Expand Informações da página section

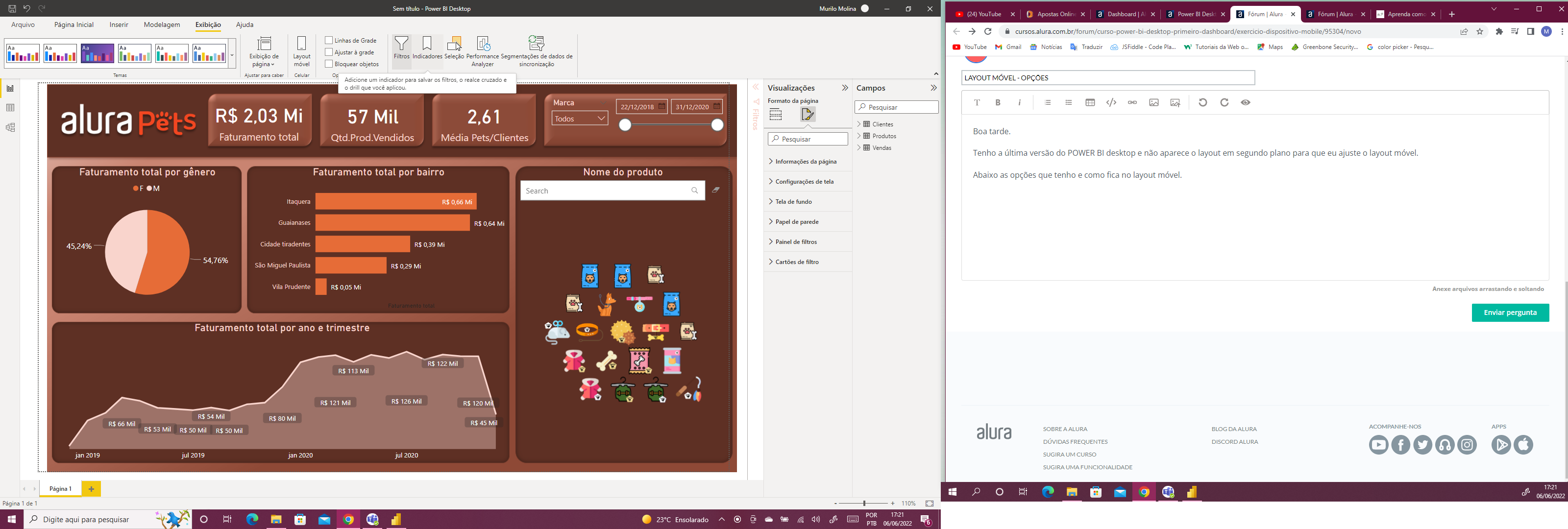click(807, 161)
